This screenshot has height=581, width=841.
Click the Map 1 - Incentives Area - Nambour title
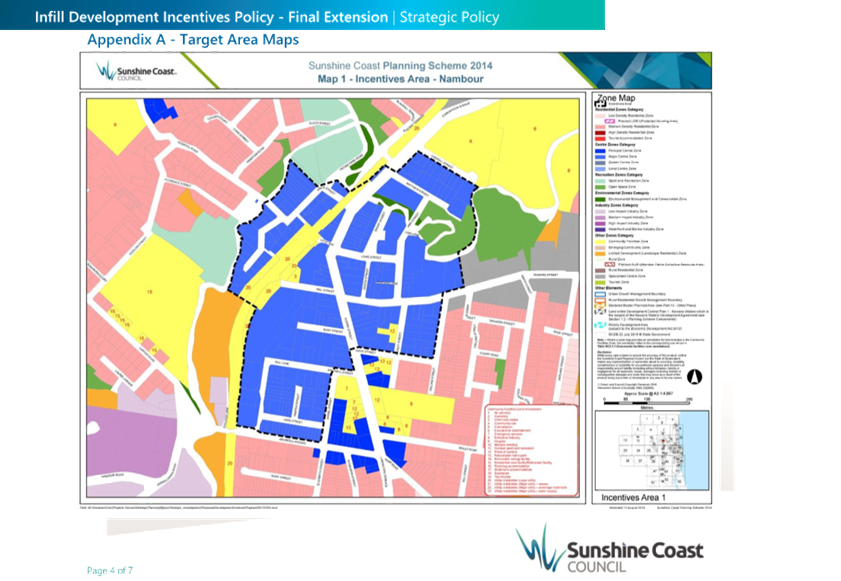[x=395, y=77]
